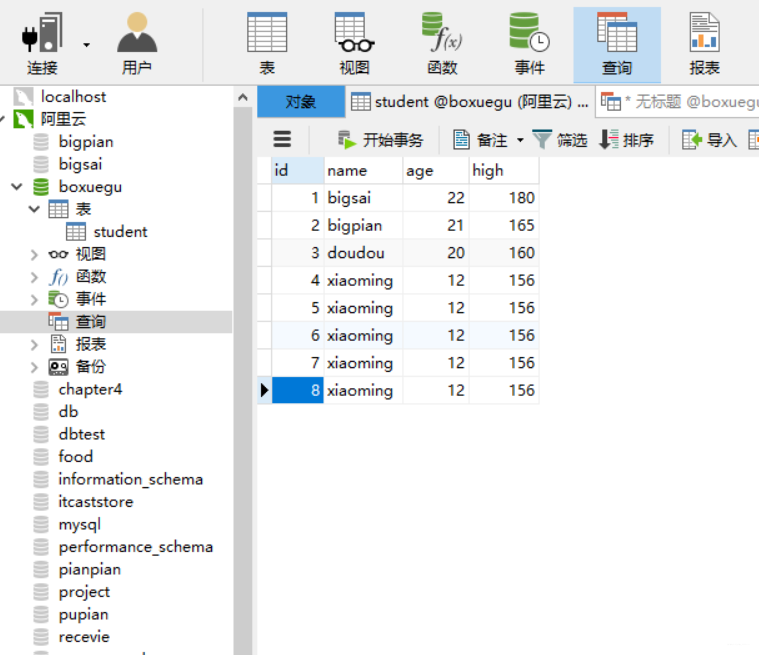Select the boxuegu database
The image size is (759, 655).
(90, 186)
